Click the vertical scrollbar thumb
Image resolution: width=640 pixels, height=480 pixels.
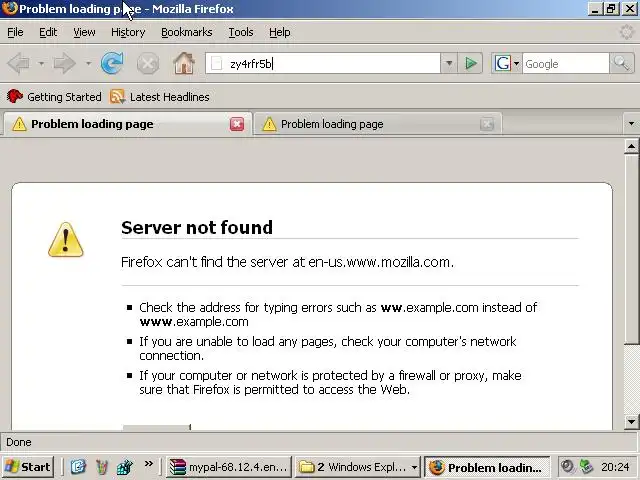click(631, 249)
